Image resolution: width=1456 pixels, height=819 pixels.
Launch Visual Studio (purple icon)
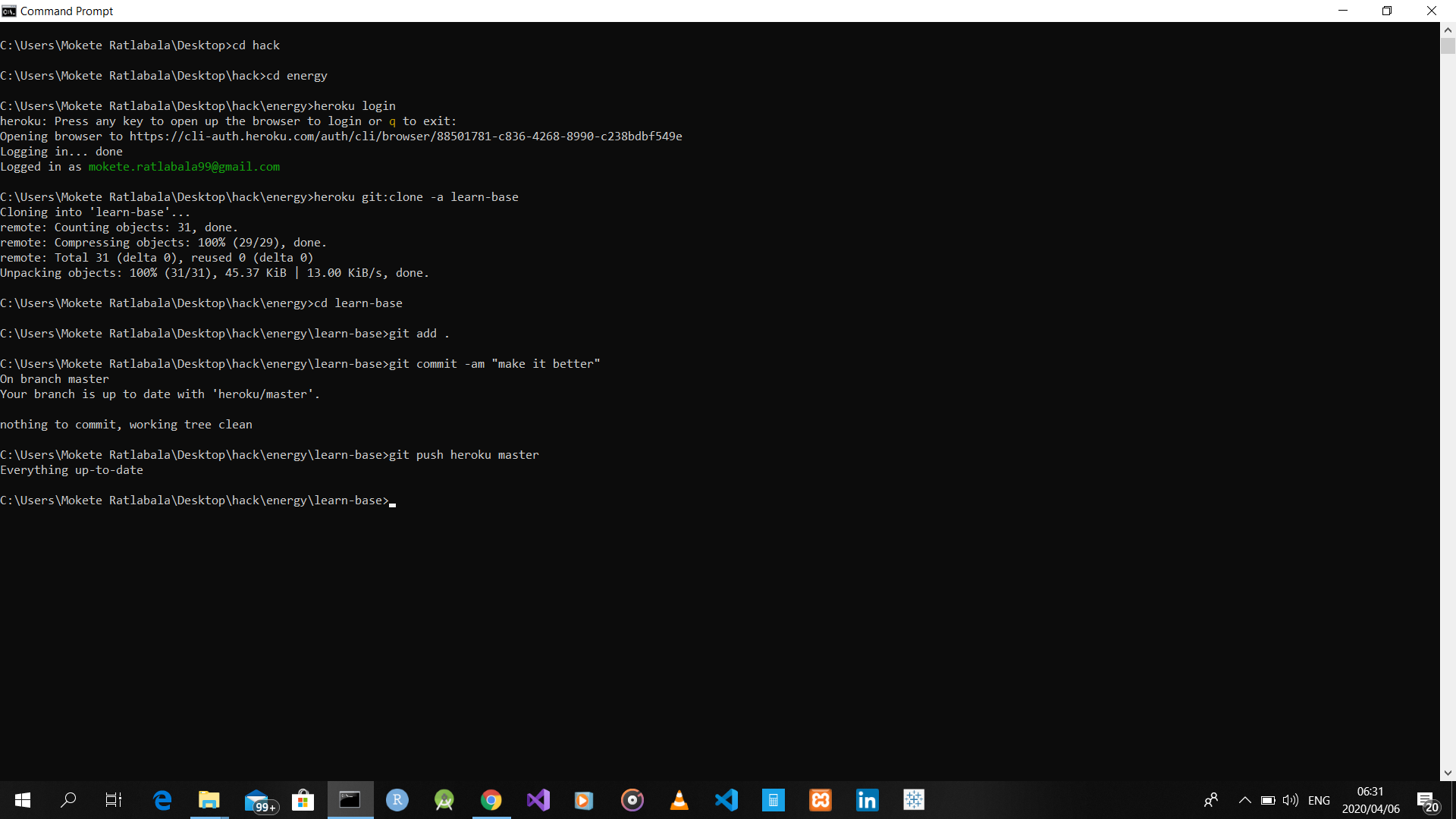(x=538, y=800)
